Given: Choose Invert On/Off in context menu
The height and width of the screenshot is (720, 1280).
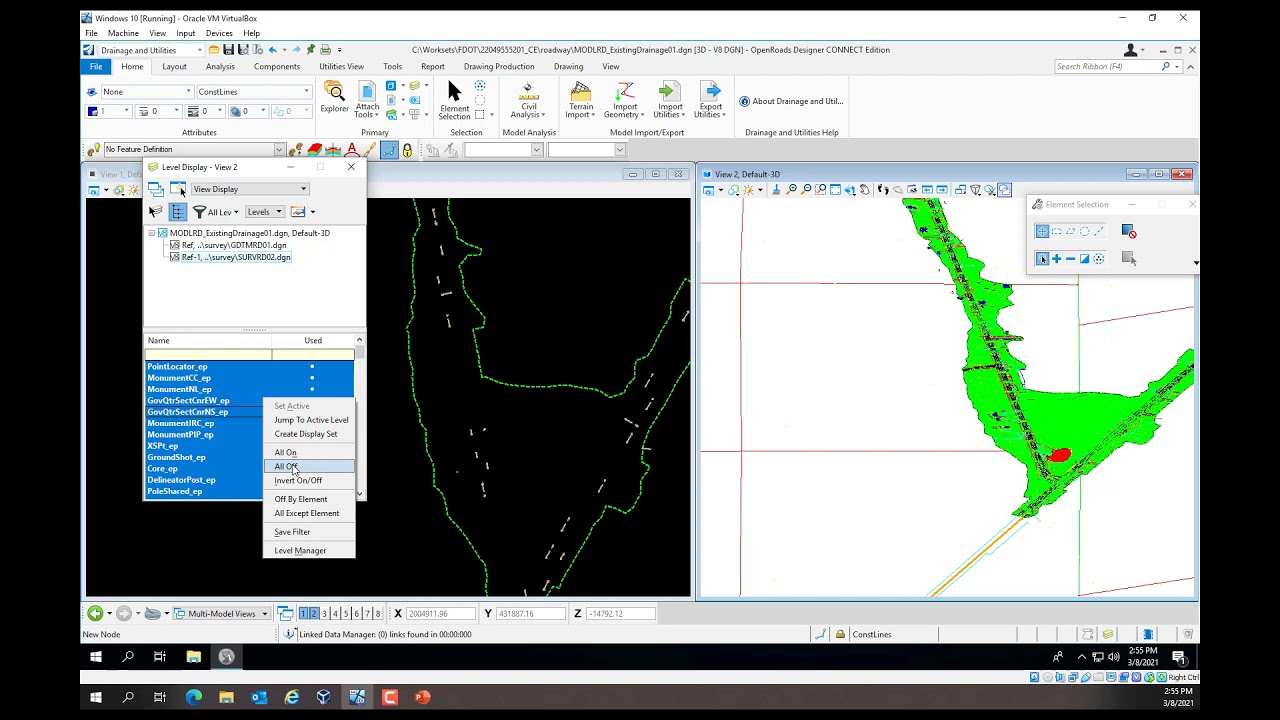Looking at the screenshot, I should [x=308, y=480].
